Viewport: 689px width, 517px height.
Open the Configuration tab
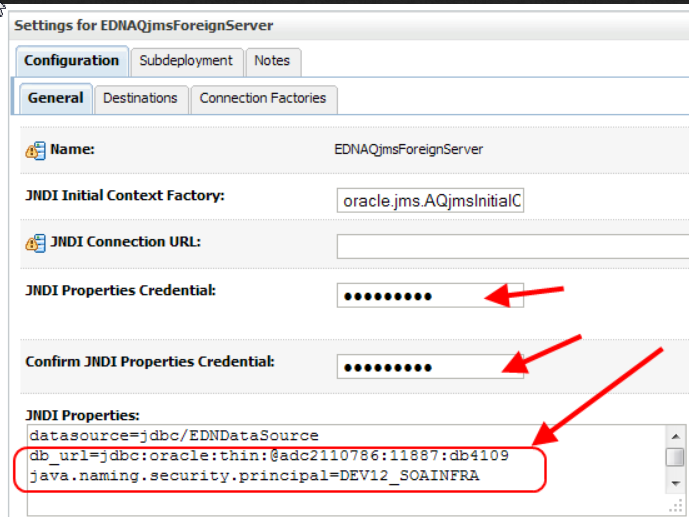click(72, 61)
